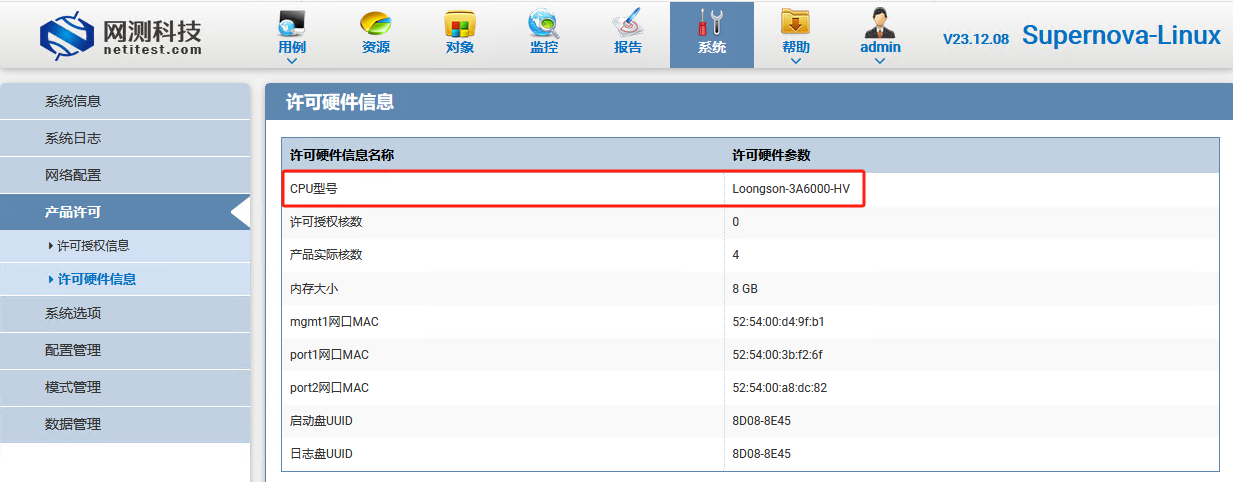This screenshot has height=482, width=1233.
Task: Open the 报告 reports icon
Action: coord(628,22)
